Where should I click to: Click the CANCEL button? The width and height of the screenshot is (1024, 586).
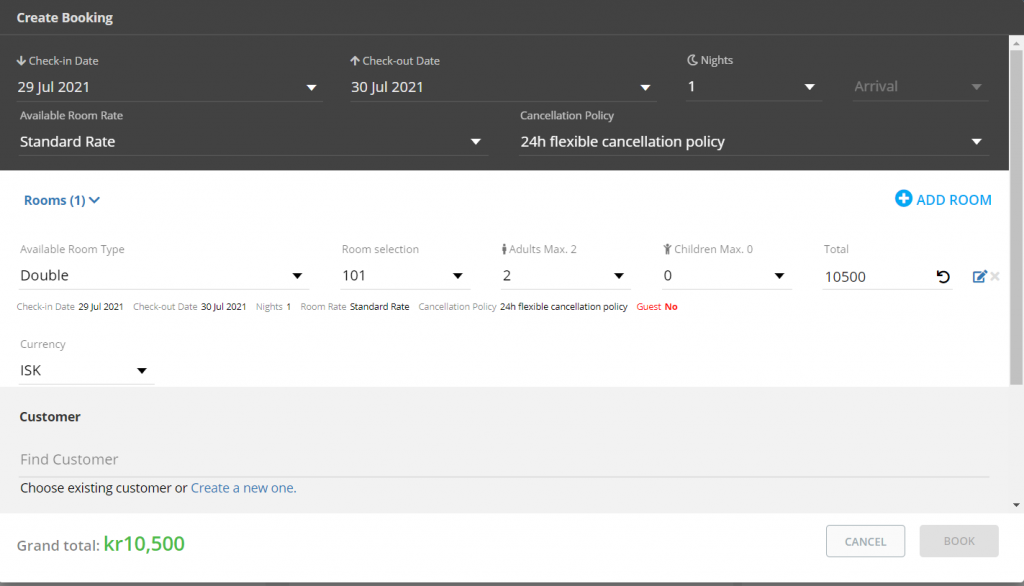click(865, 542)
